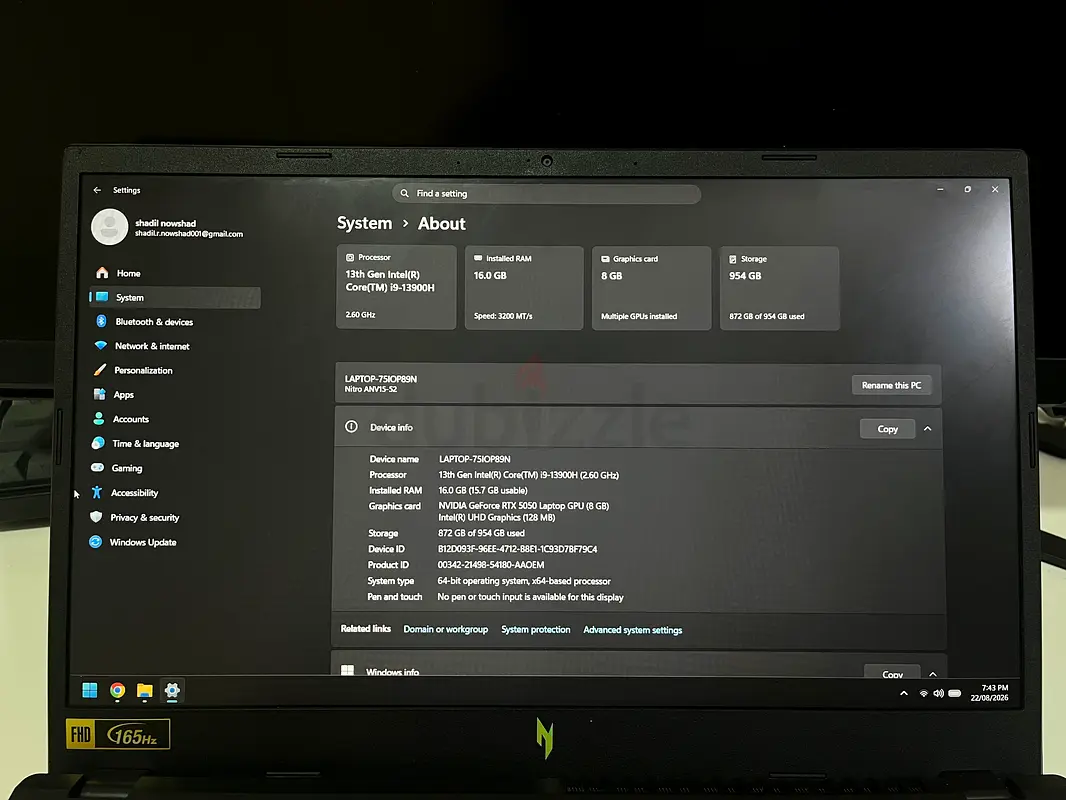Go to Privacy & security label
Screen dimensions: 1066x800
point(145,518)
